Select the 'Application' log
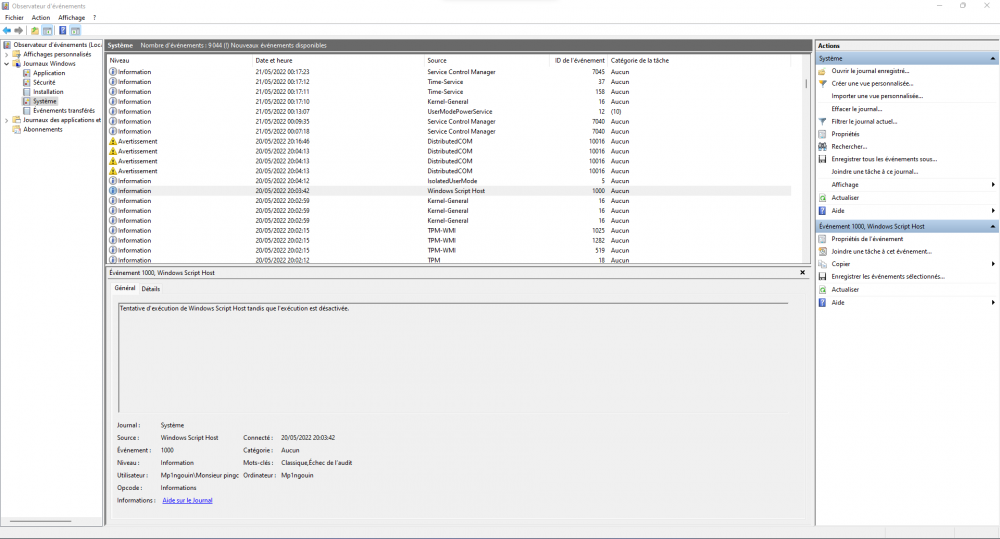The width and height of the screenshot is (1000, 539). (x=49, y=73)
